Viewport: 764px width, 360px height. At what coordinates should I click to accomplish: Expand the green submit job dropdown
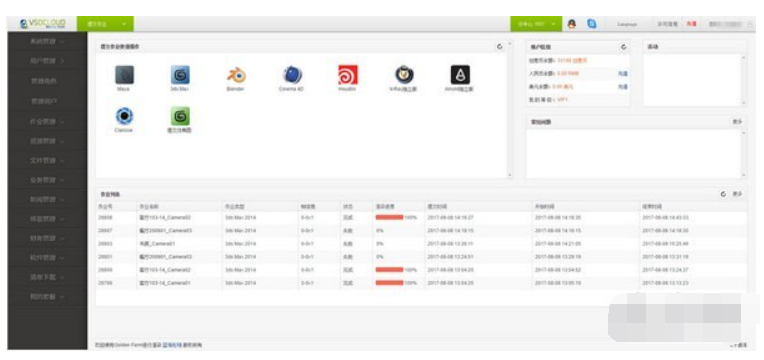click(x=105, y=24)
